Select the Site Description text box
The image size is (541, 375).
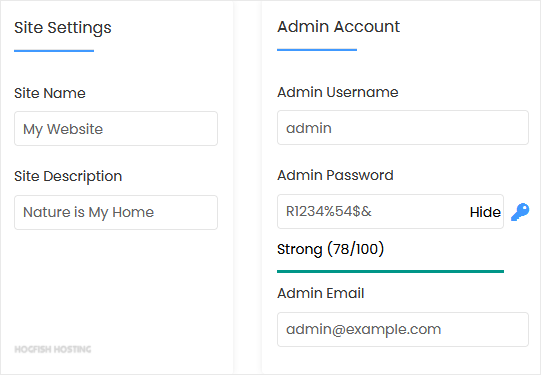[x=116, y=212]
